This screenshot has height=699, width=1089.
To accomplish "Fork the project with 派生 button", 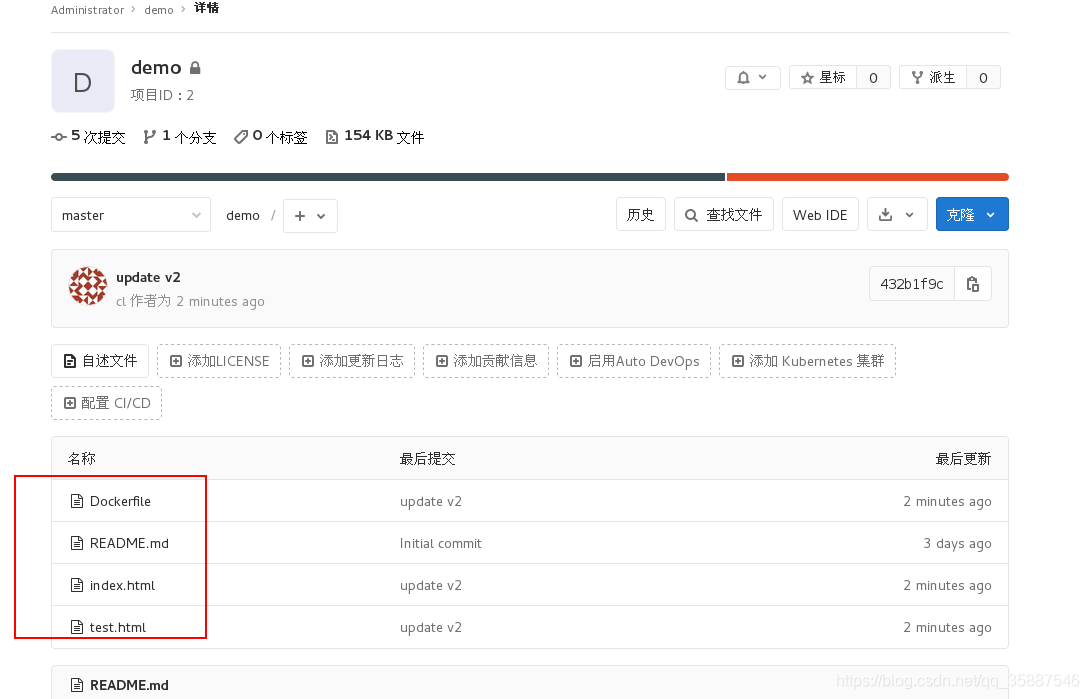I will click(933, 78).
